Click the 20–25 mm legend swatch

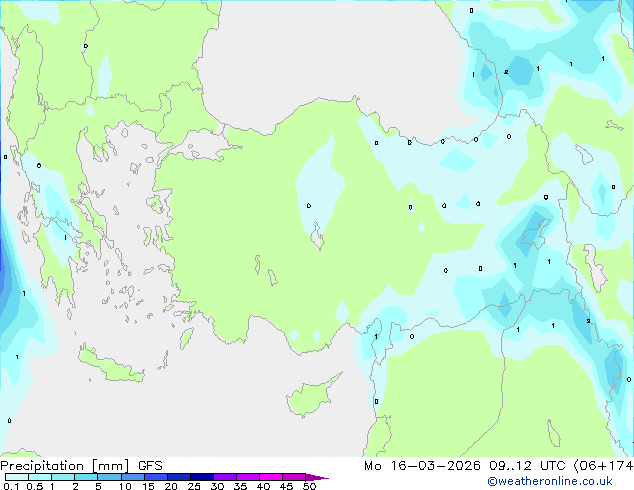click(x=179, y=477)
